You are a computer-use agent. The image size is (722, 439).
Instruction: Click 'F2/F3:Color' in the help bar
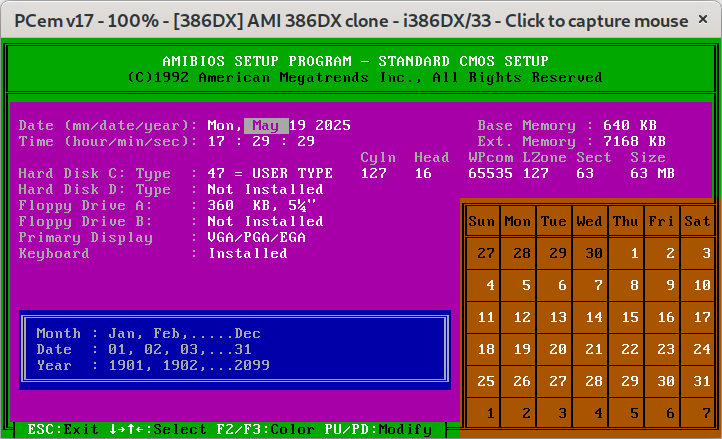pyautogui.click(x=266, y=429)
